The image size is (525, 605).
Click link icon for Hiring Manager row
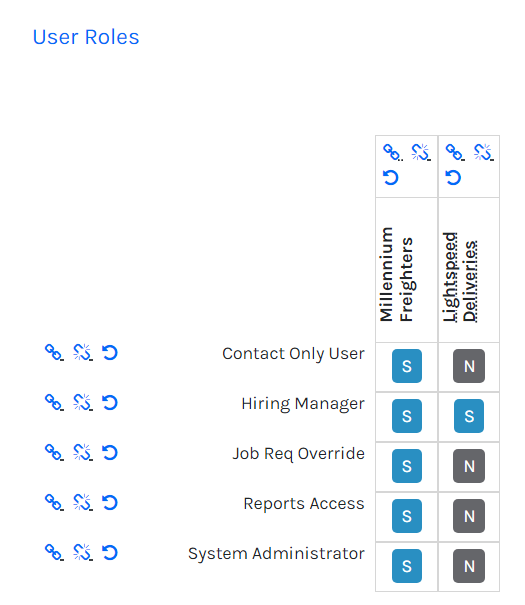tap(54, 402)
